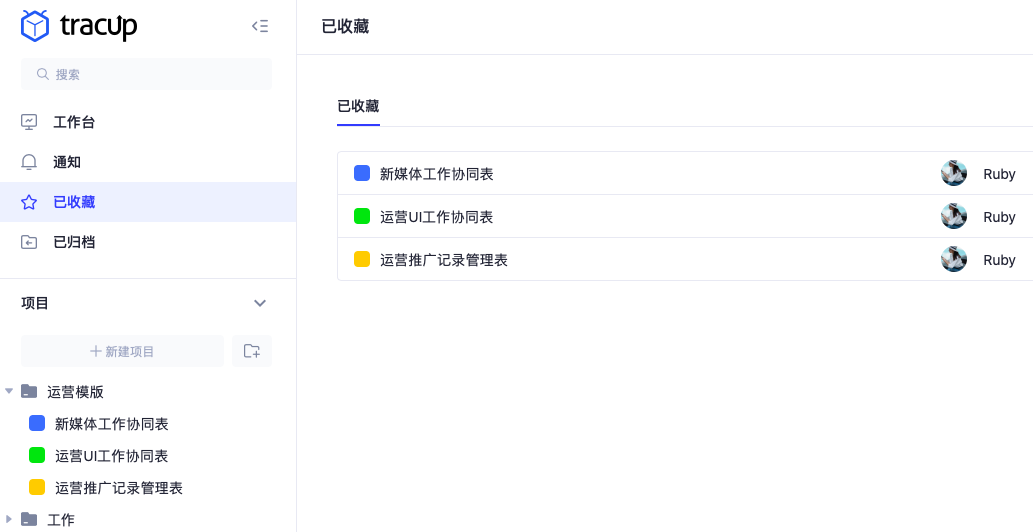Switch to the 已收藏 tab

click(x=358, y=106)
